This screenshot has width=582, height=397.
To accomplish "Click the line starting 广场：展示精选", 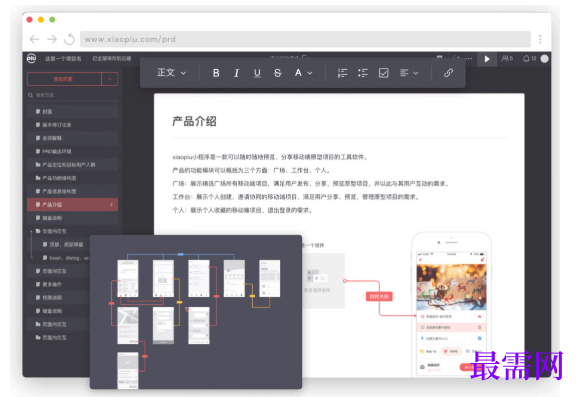I will pos(311,184).
